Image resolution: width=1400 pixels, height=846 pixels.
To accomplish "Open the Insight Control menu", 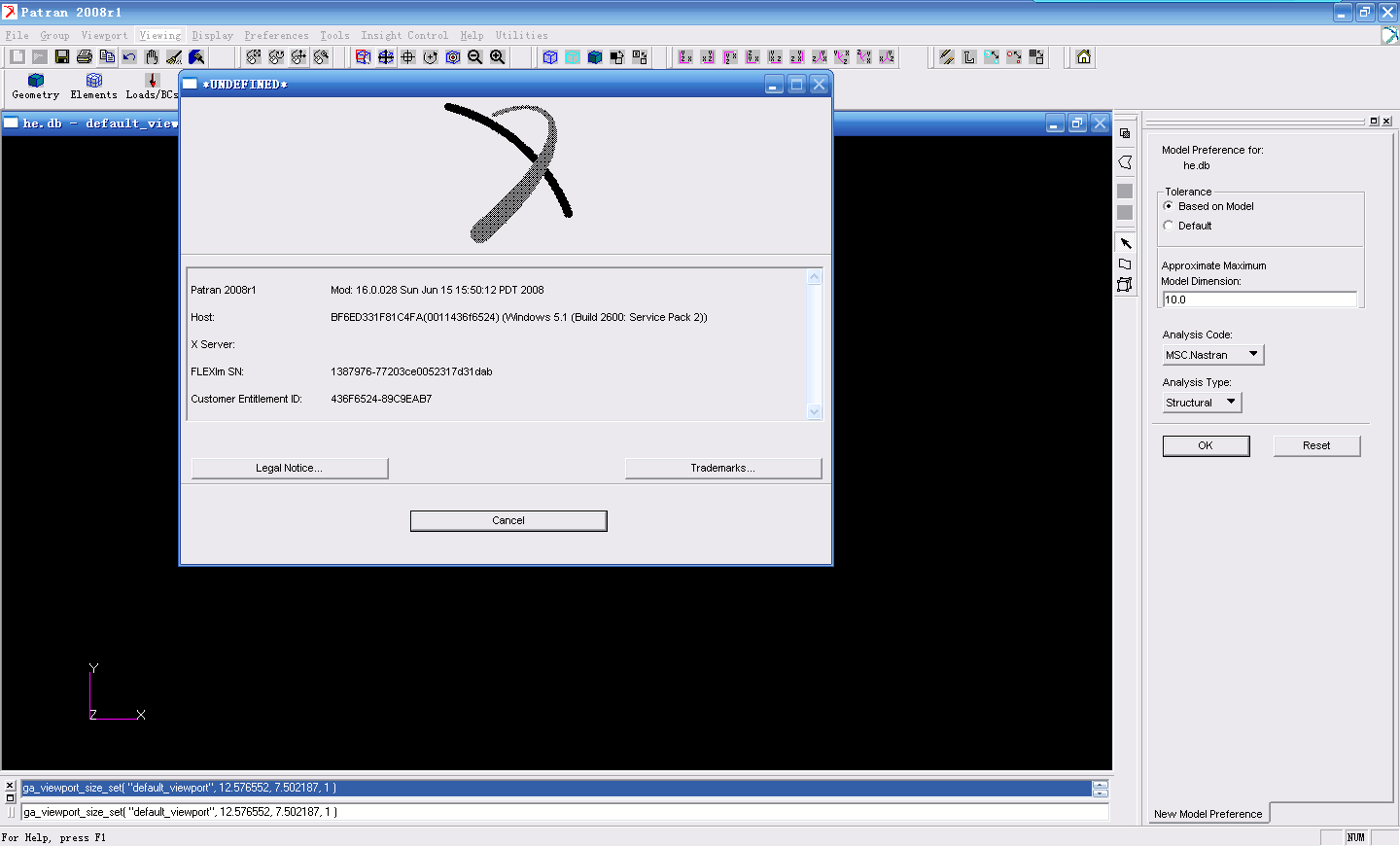I will (404, 36).
